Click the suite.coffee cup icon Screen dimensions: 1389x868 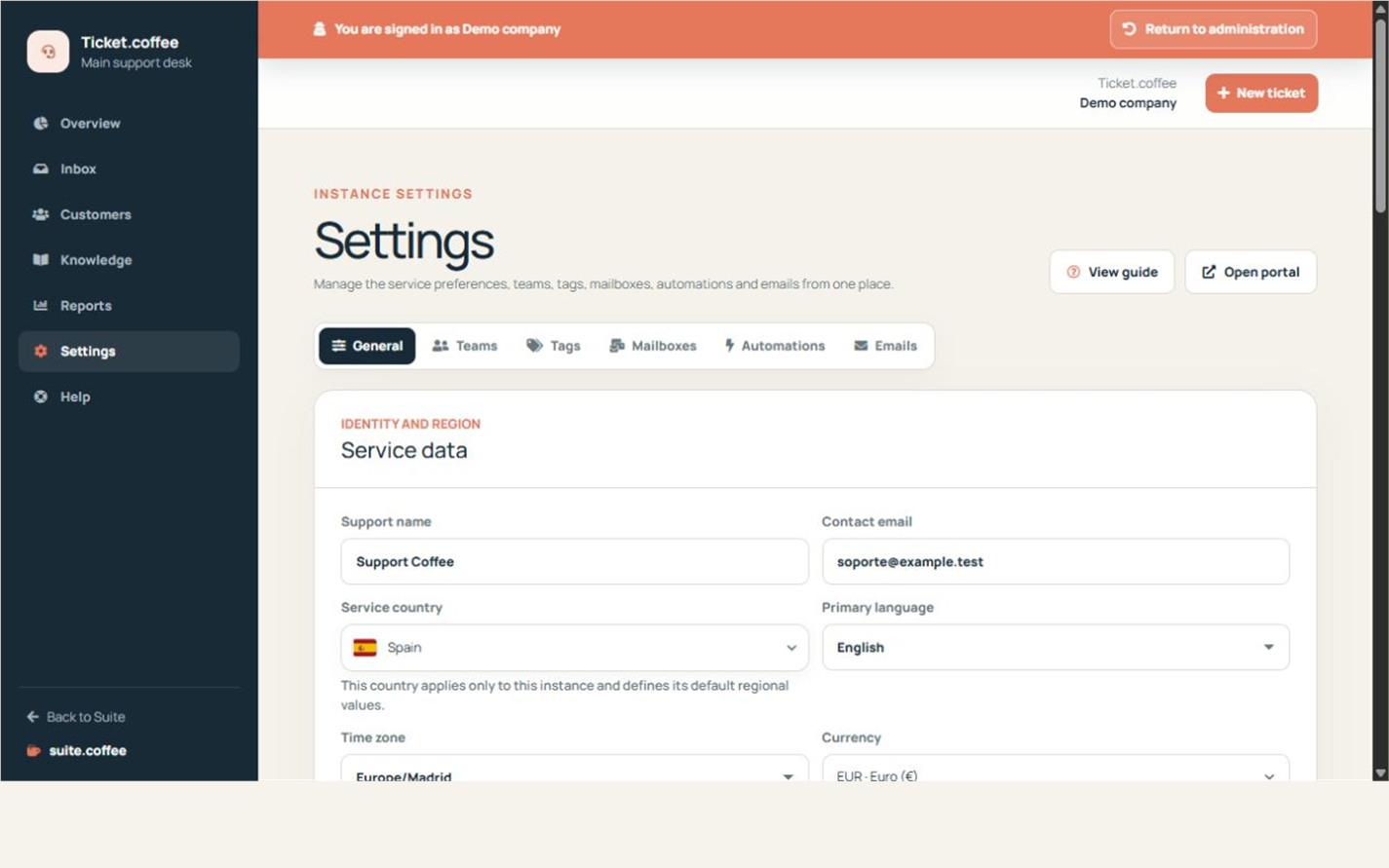[x=34, y=750]
